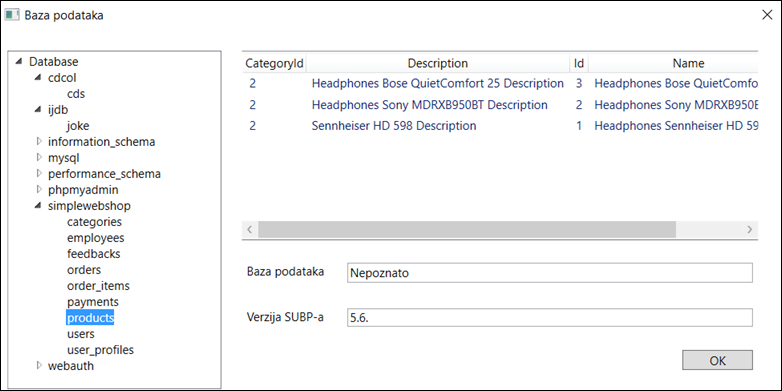Select the users table
782x391 pixels.
[81, 334]
